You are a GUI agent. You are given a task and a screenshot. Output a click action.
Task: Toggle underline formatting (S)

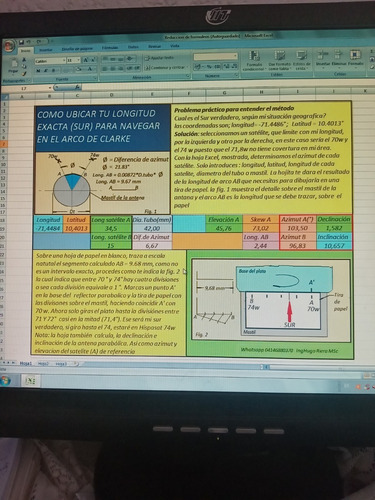click(53, 71)
